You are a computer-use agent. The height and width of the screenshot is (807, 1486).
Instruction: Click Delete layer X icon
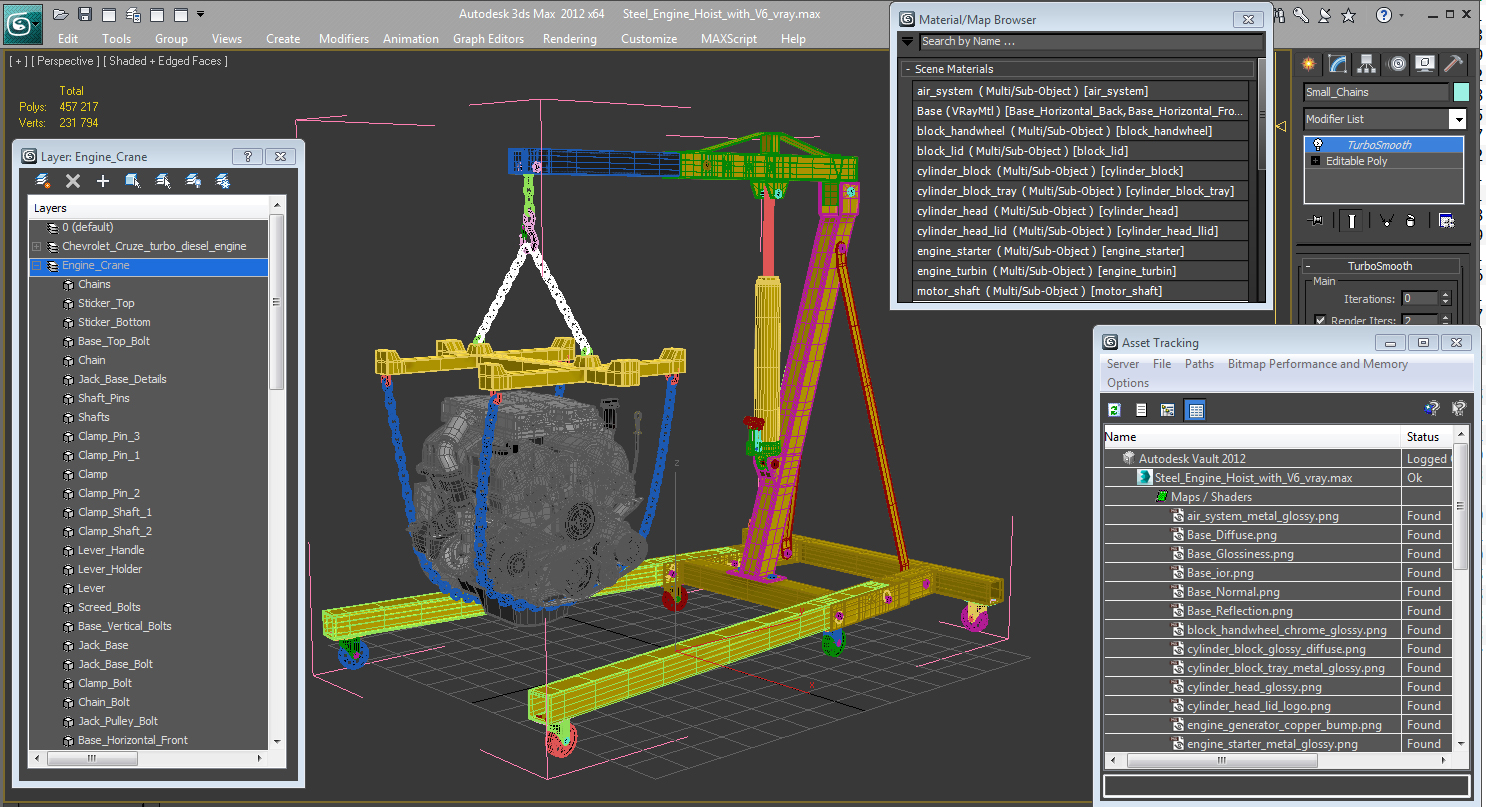point(73,181)
